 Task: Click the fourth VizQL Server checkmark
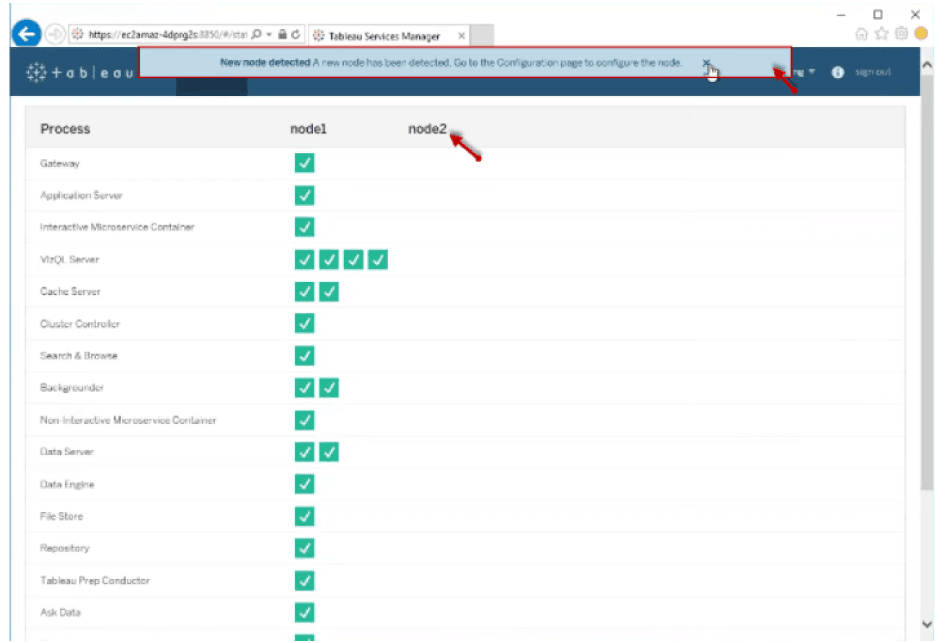(378, 259)
